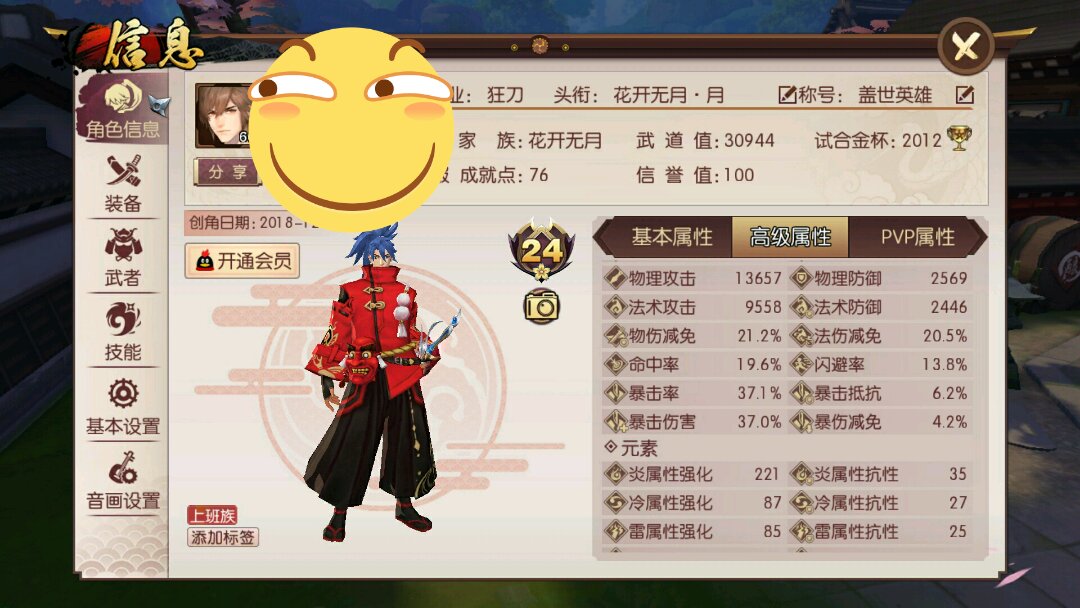This screenshot has height=608, width=1080.
Task: Close the 信息 panel with X
Action: tap(965, 47)
